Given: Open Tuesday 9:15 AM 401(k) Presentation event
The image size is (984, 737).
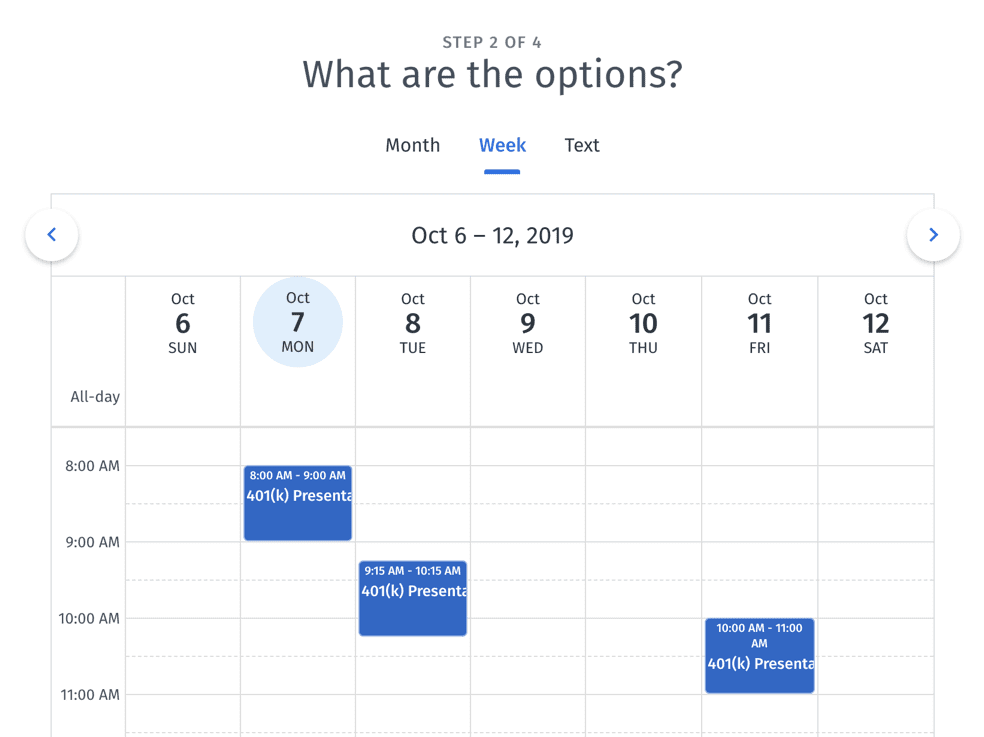Looking at the screenshot, I should 413,598.
